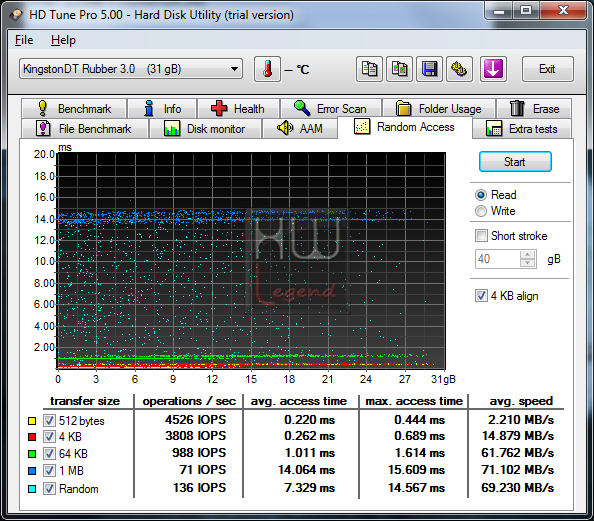Minimize the HD Tune Pro window
Viewport: 594px width, 521px height.
(x=499, y=10)
